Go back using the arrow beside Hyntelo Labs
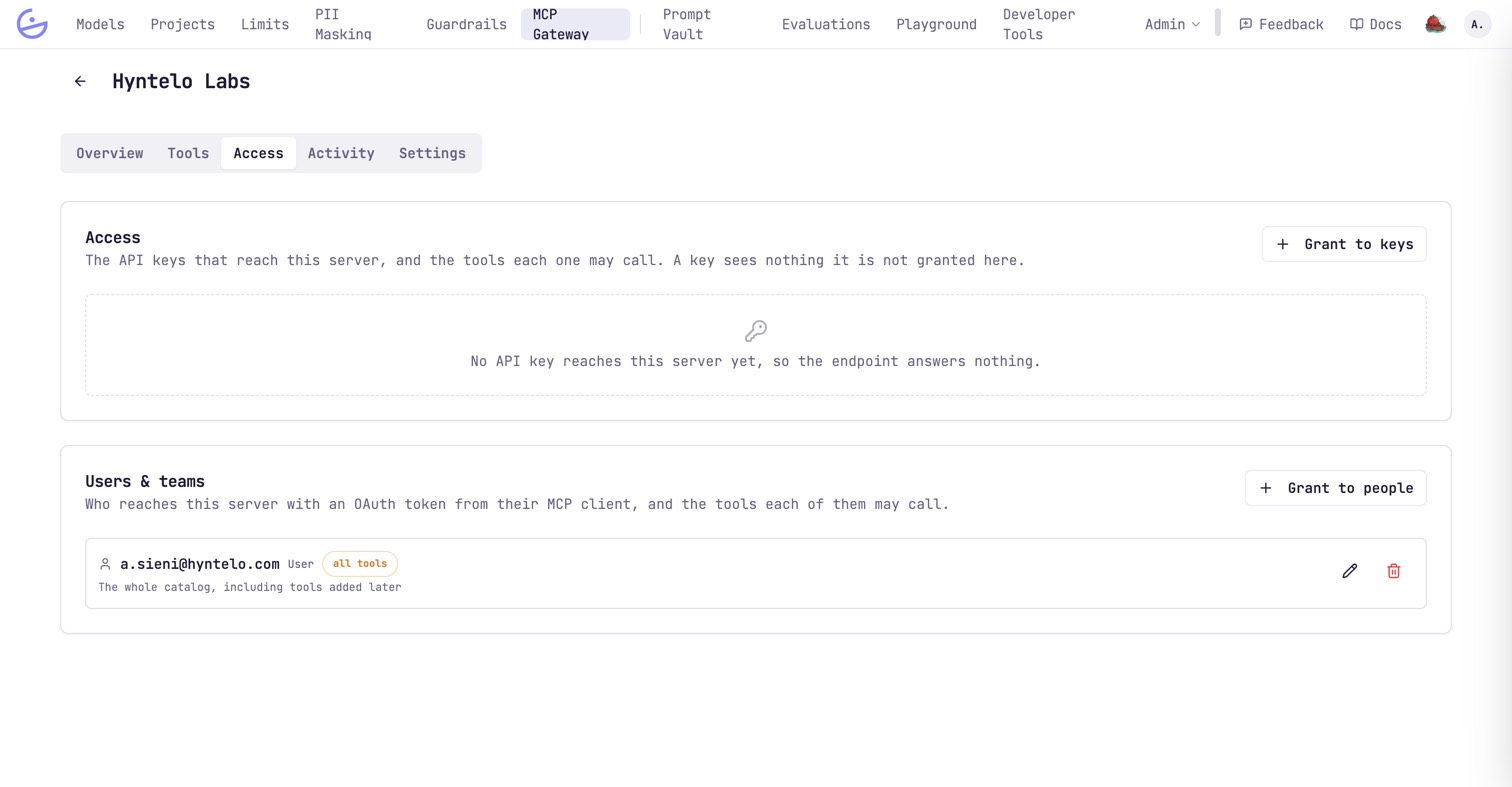 [80, 81]
